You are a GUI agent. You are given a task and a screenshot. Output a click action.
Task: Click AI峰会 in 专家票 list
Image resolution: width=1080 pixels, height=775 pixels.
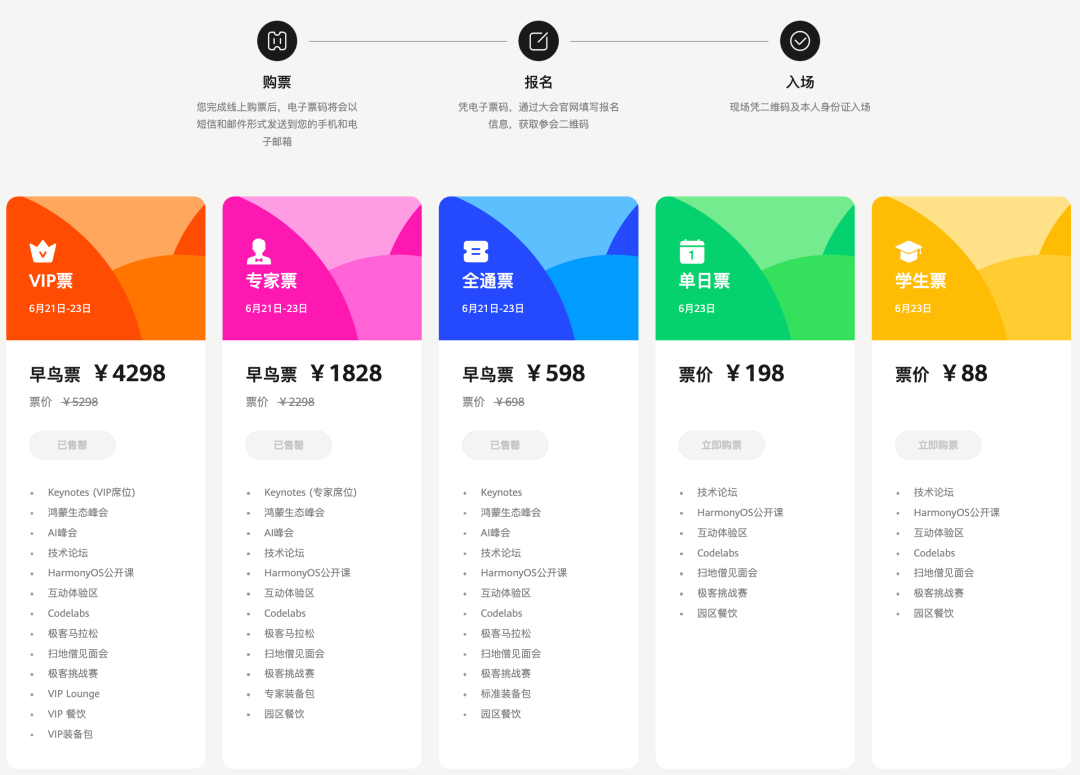click(x=279, y=533)
